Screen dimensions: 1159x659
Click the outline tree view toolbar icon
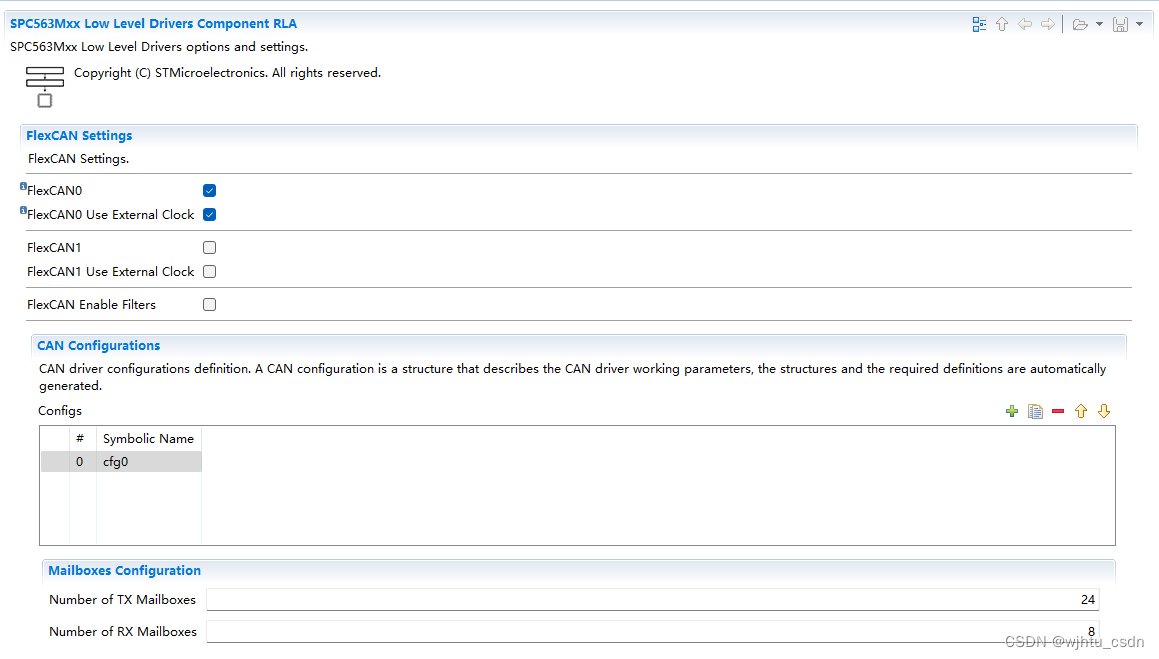pos(979,24)
